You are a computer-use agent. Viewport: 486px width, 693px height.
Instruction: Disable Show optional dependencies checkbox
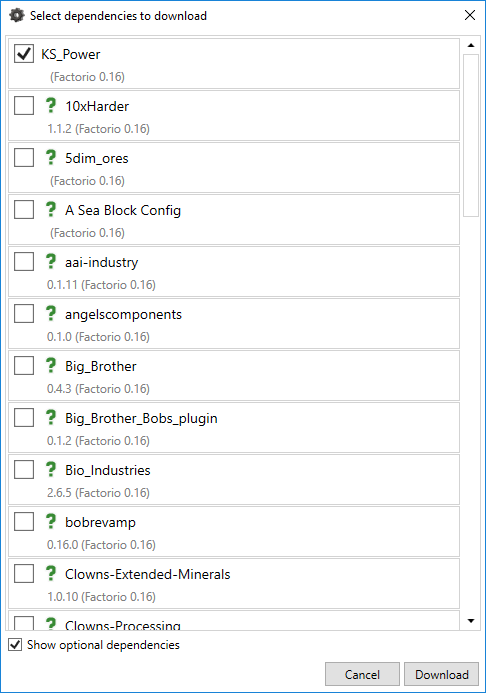[15, 644]
